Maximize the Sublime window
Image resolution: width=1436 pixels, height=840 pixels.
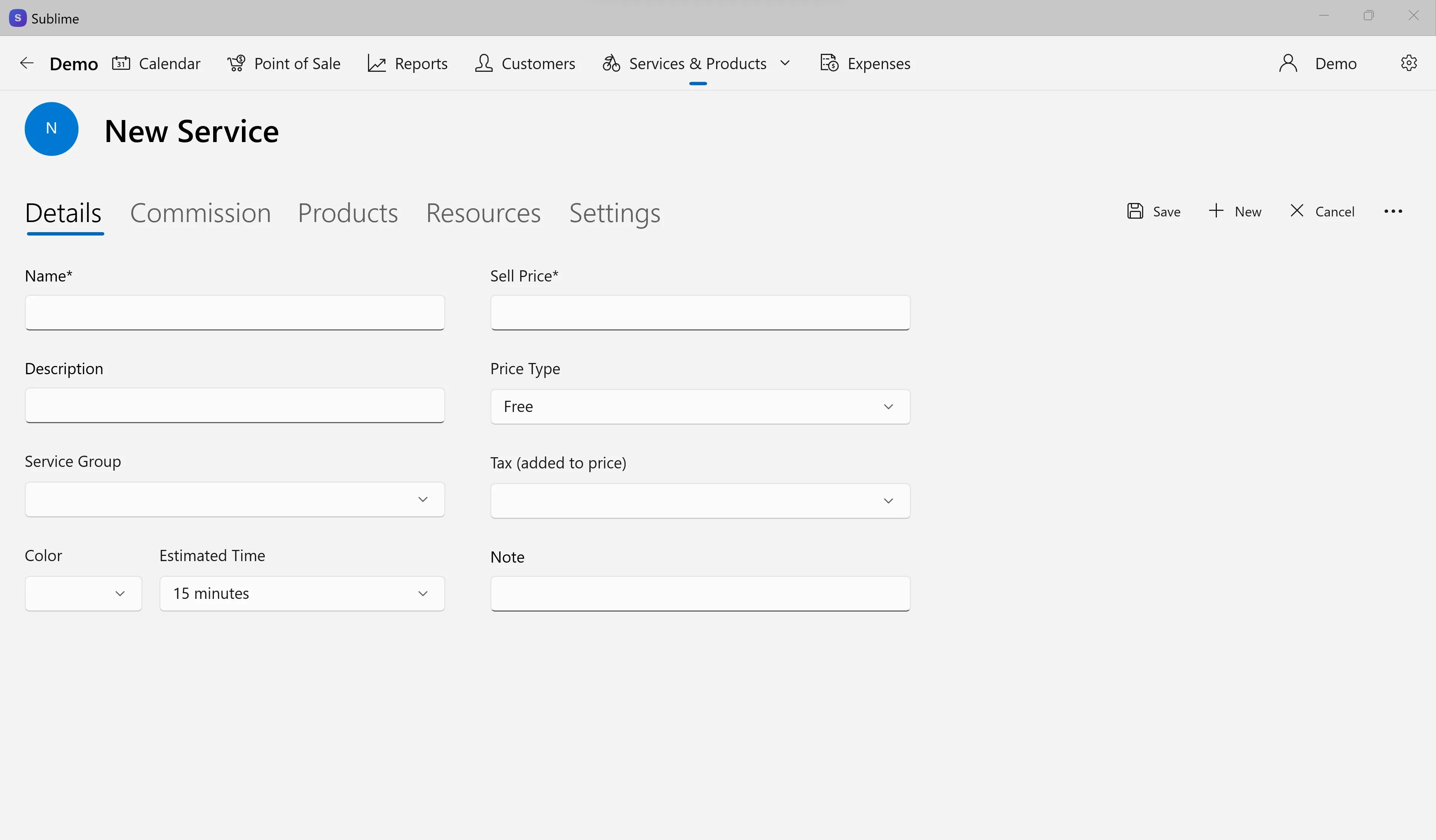1368,16
